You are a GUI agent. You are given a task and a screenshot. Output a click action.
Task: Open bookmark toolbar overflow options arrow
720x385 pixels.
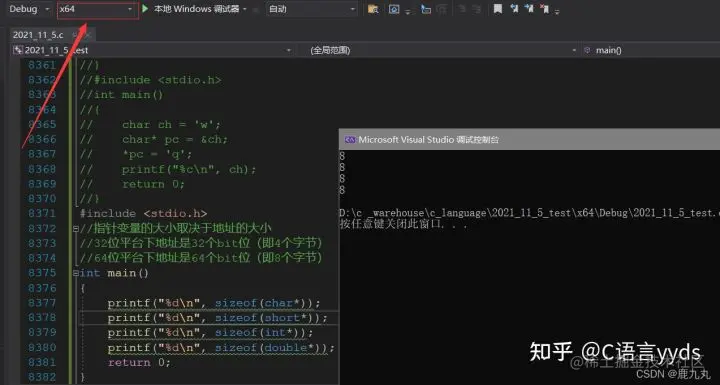click(557, 11)
